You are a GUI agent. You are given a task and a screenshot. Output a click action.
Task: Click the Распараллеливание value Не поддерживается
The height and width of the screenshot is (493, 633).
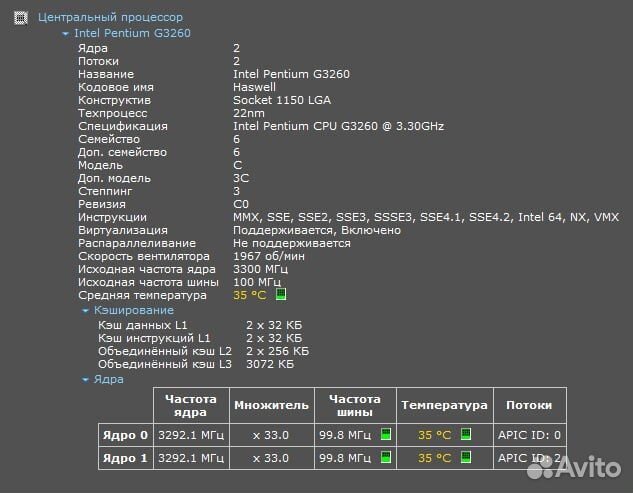click(x=292, y=243)
